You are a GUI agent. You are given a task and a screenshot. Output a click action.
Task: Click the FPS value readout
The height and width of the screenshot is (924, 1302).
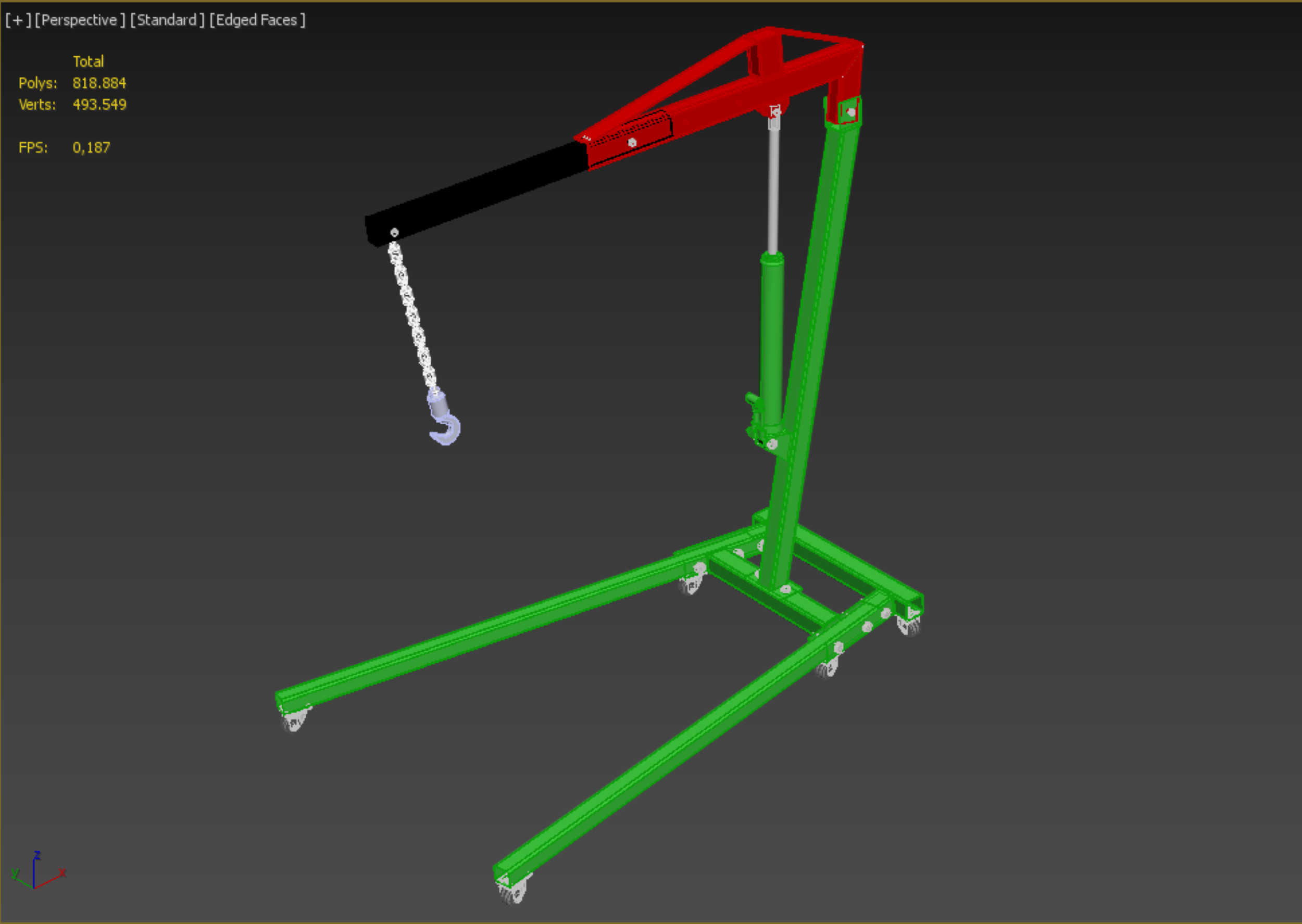point(91,148)
